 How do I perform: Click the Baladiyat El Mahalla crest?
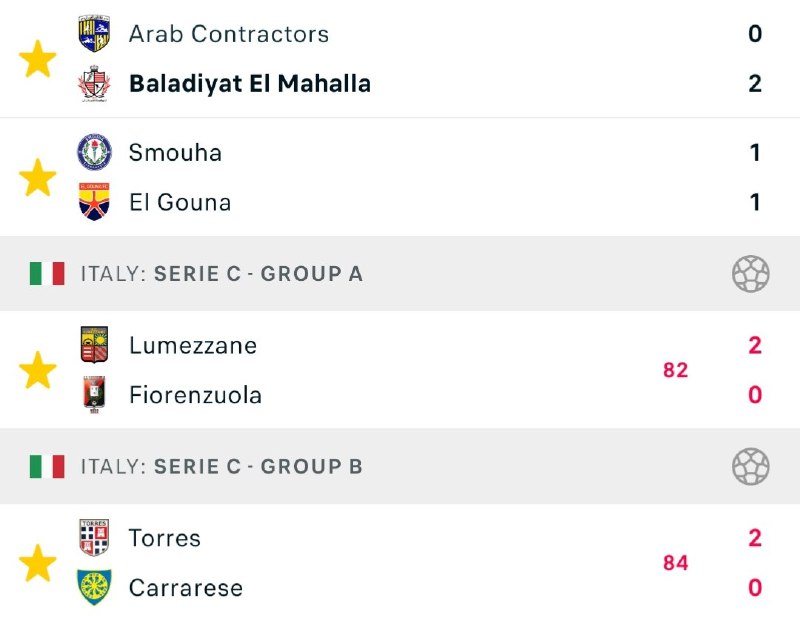pyautogui.click(x=94, y=84)
